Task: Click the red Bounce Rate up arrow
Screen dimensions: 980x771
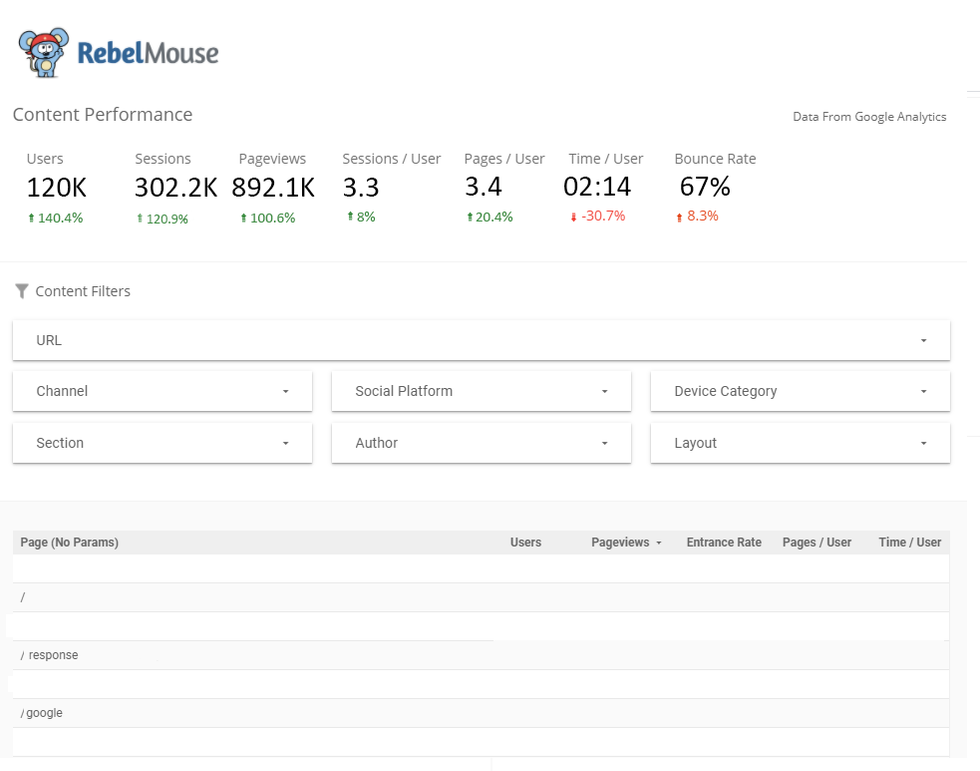Action: [x=679, y=217]
